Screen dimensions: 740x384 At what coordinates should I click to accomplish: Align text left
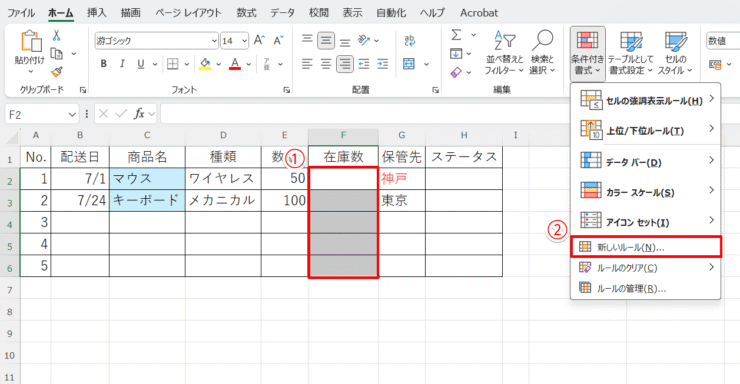[x=307, y=64]
